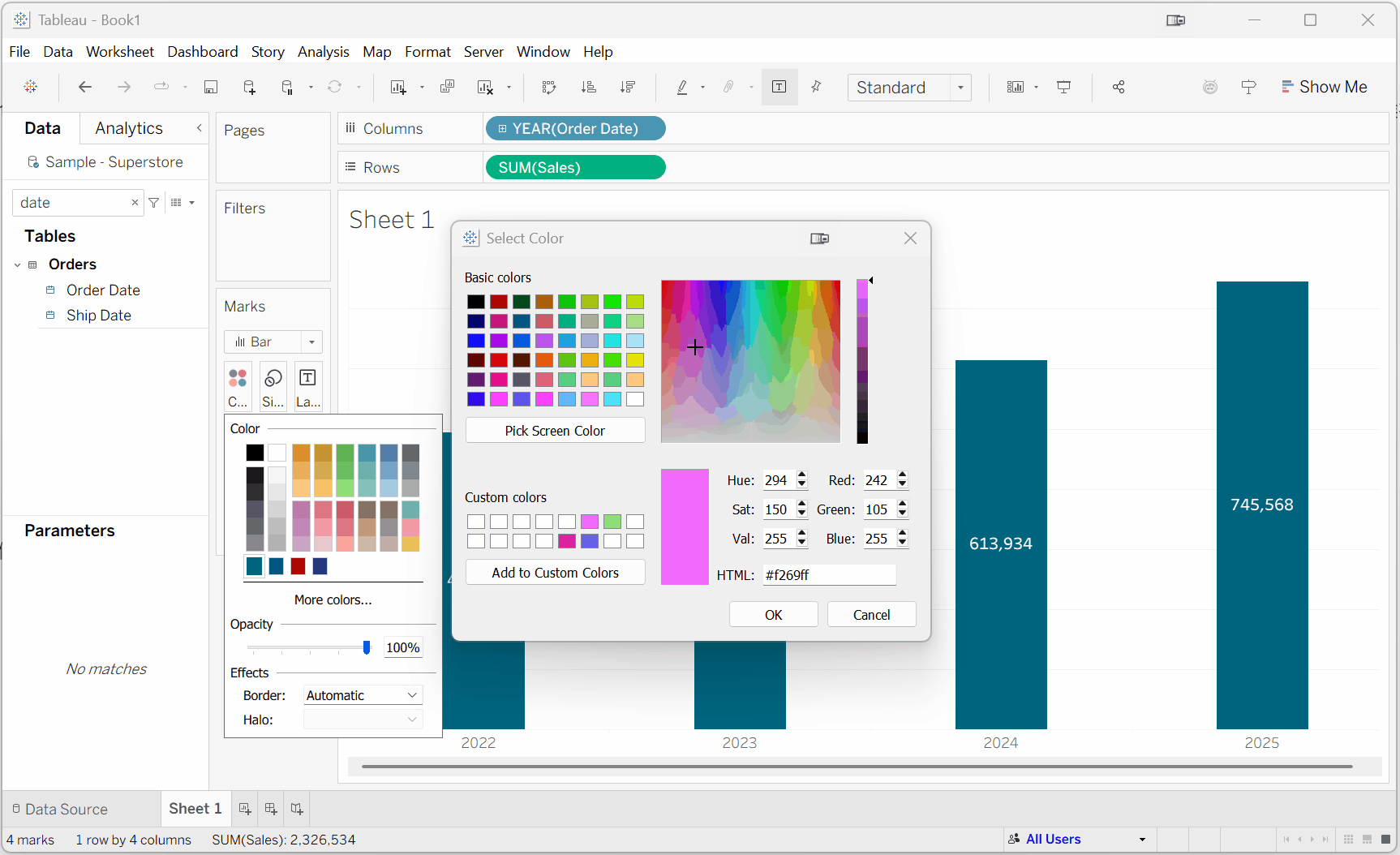Click the Swap Rows and Columns icon
Viewport: 1400px width, 855px height.
(x=549, y=87)
